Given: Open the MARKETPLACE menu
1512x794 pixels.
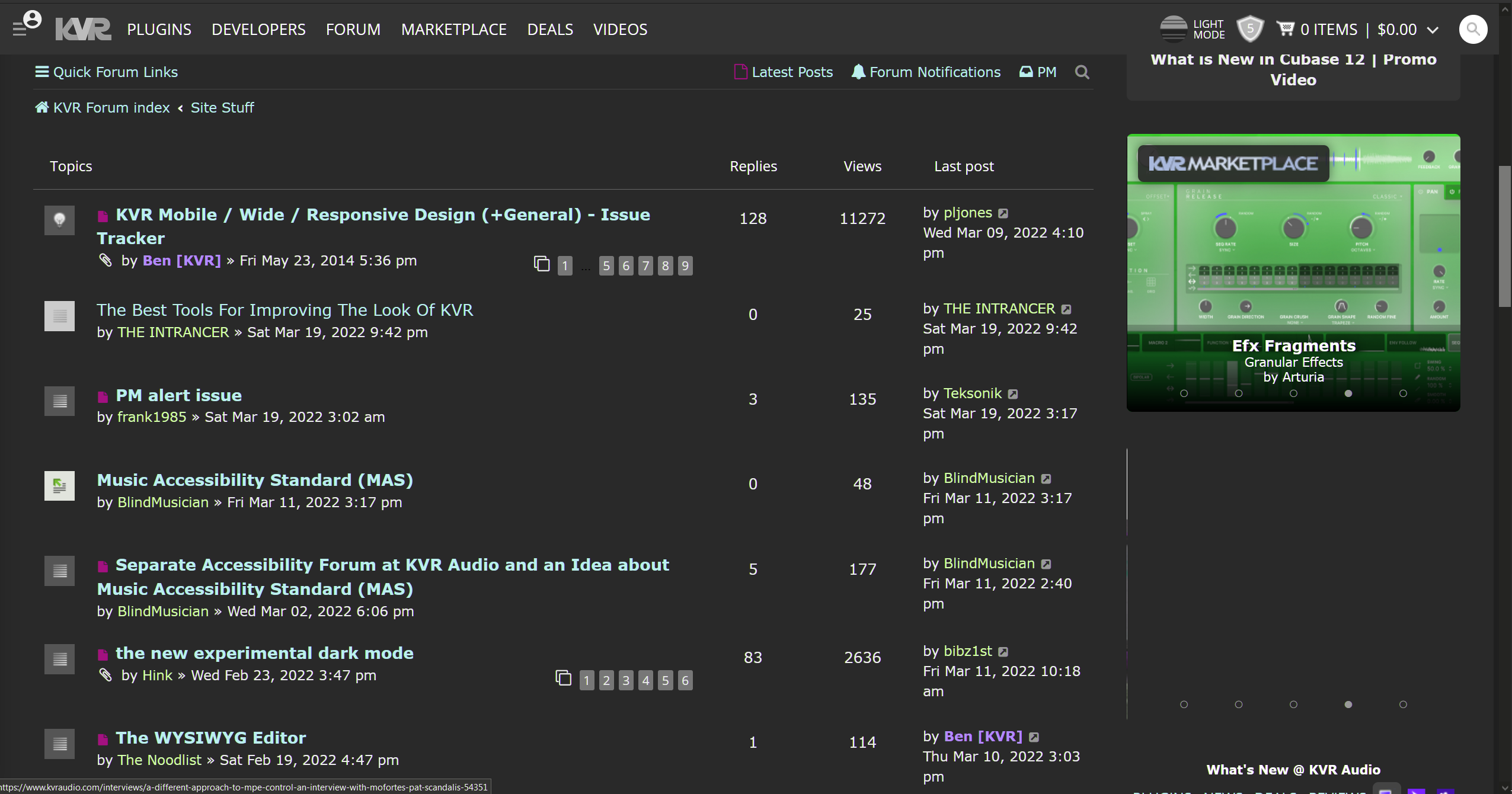Looking at the screenshot, I should (x=454, y=30).
